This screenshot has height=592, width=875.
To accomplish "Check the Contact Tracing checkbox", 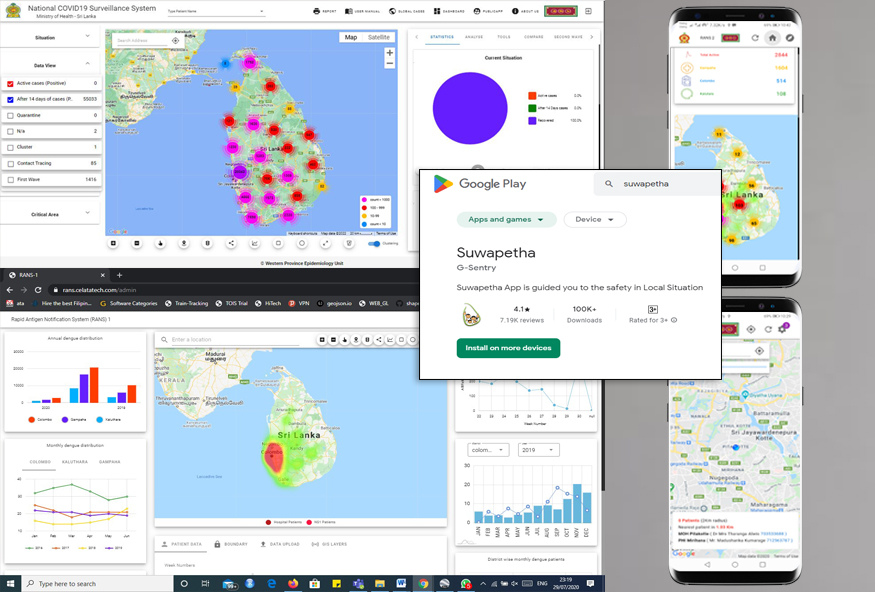I will tap(10, 164).
